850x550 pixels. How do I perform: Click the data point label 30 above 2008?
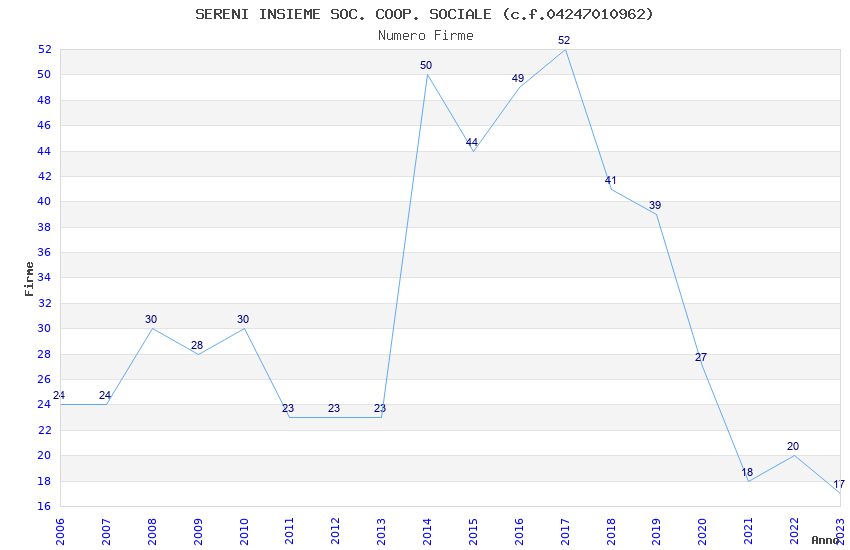coord(151,319)
